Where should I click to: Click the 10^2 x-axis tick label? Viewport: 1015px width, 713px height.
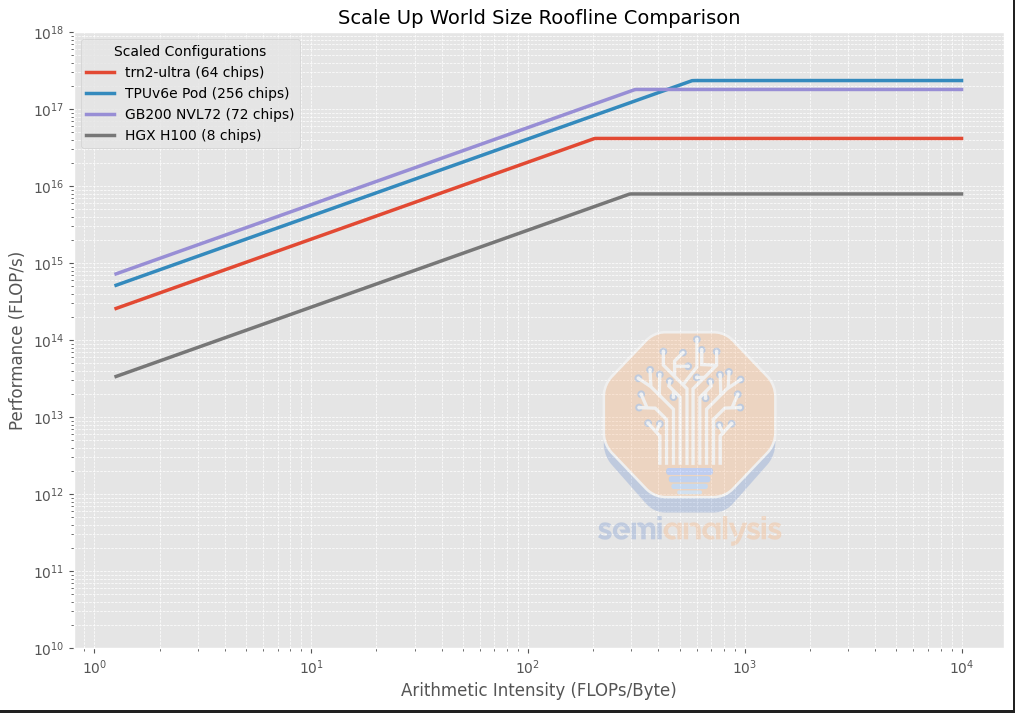coord(528,667)
